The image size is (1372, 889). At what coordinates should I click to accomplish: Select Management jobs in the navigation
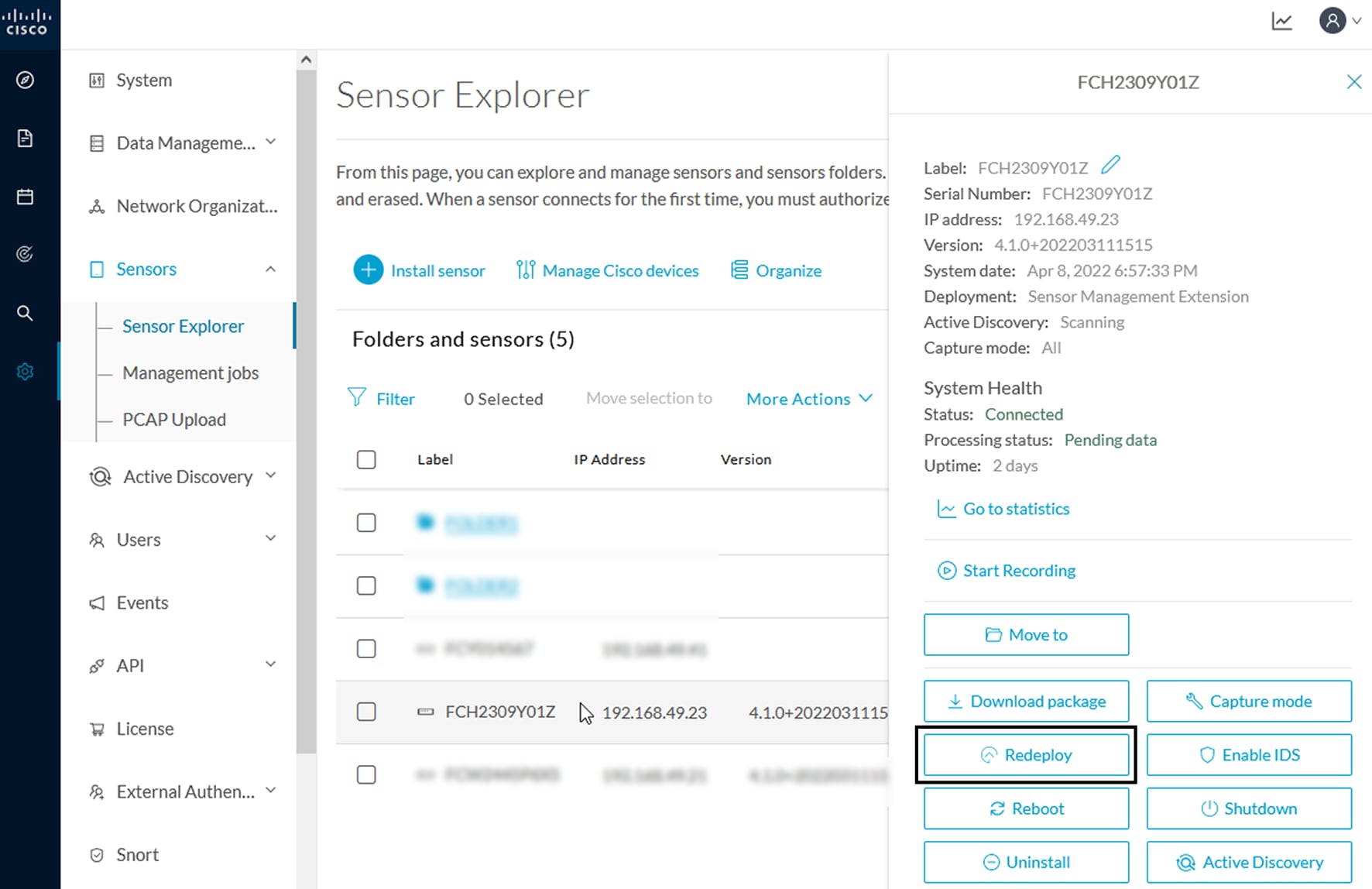click(x=190, y=372)
